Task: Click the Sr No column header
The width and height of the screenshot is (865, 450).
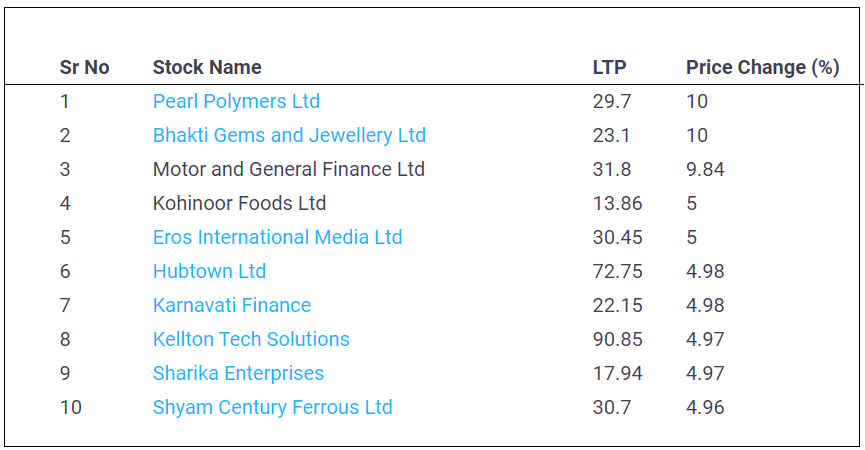Action: [85, 67]
